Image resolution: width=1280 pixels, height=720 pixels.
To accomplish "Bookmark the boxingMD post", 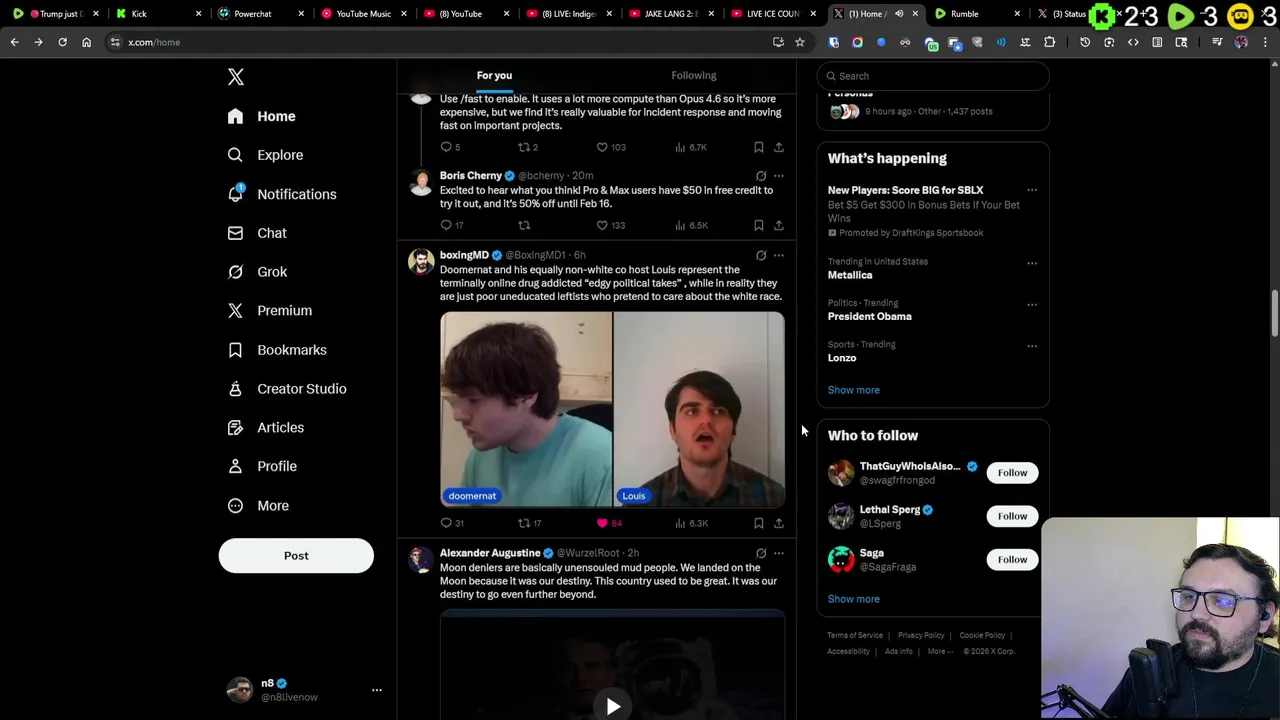I will 759,523.
